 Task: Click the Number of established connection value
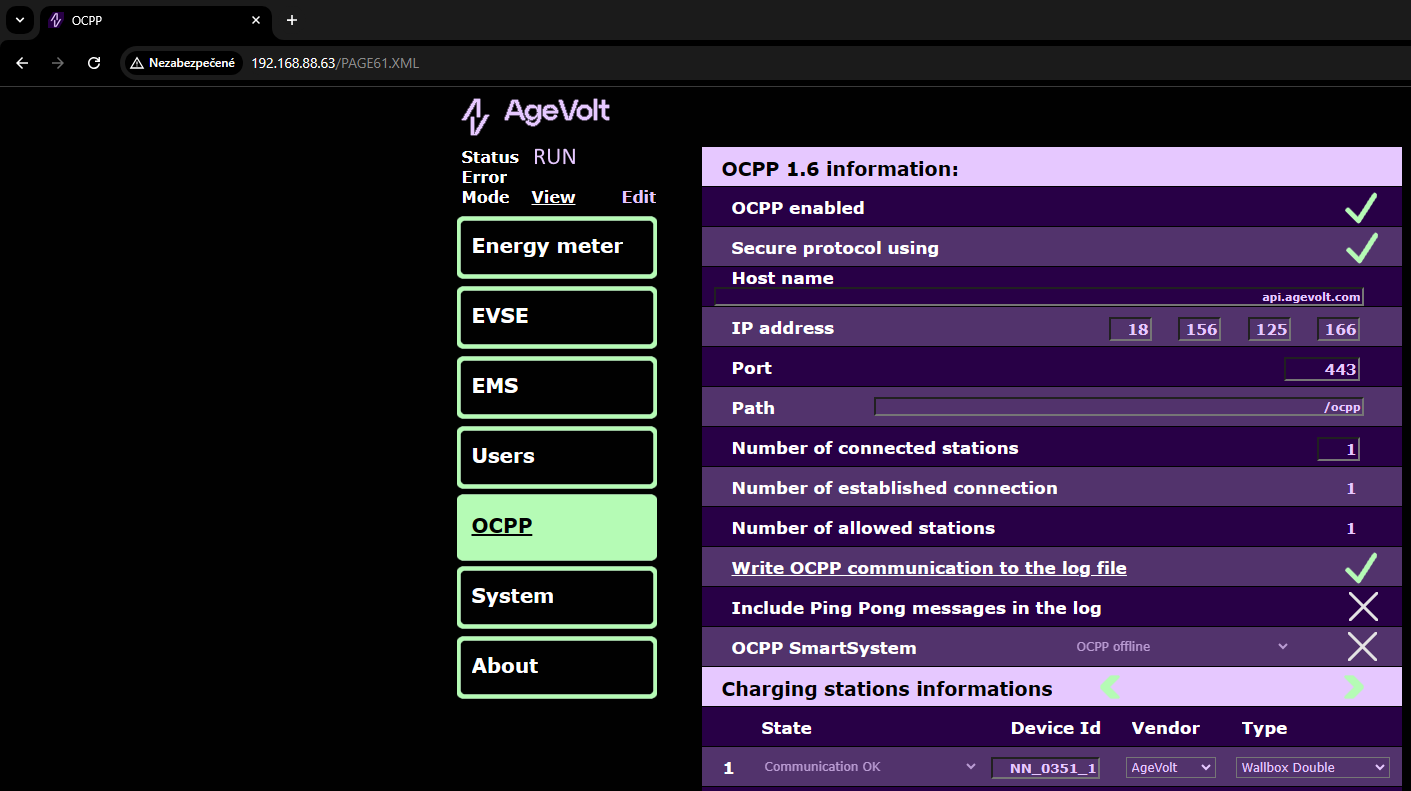point(1351,488)
